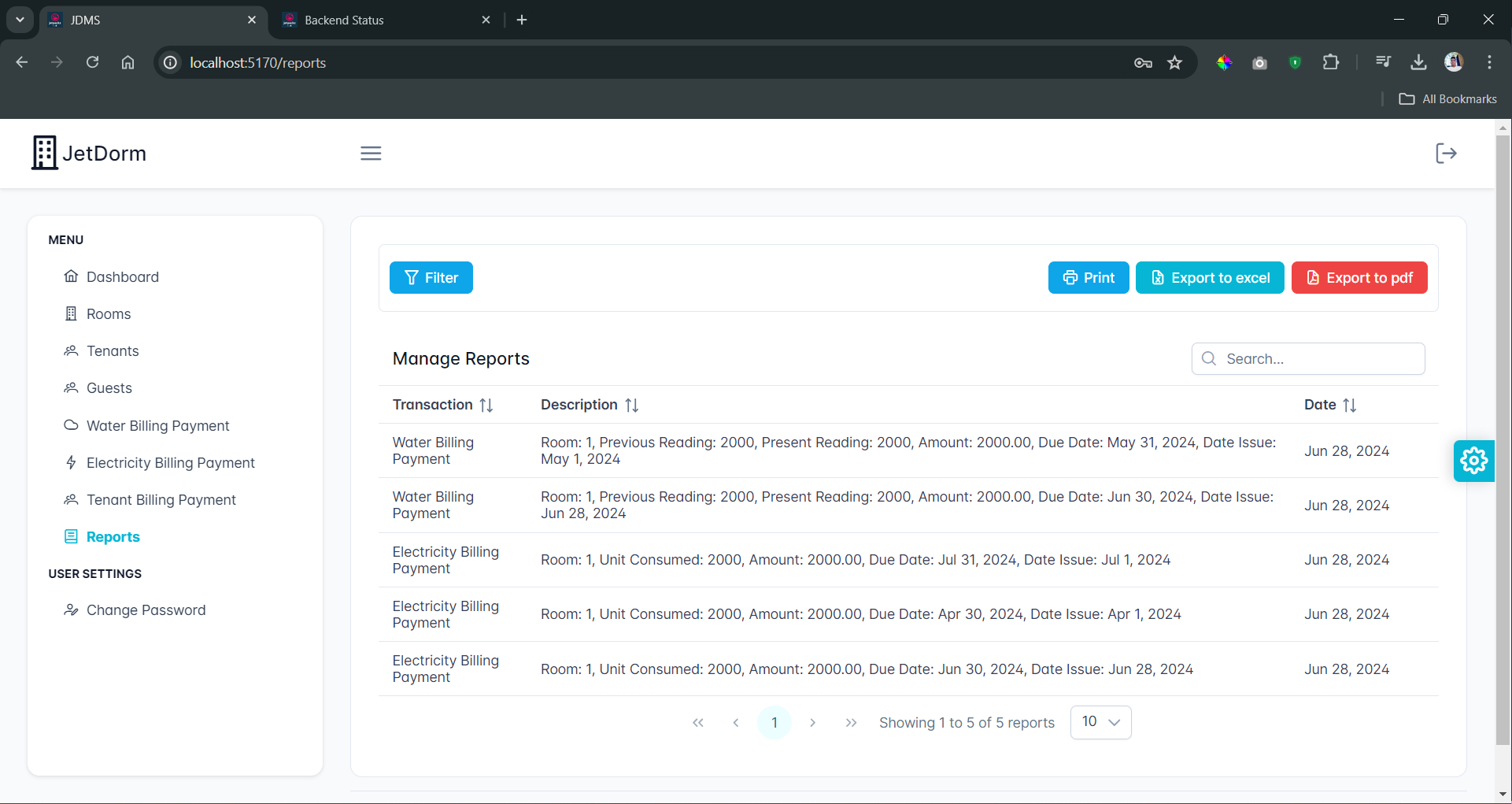Open Water Billing Payment menu item
This screenshot has height=804, width=1512.
pyautogui.click(x=157, y=426)
